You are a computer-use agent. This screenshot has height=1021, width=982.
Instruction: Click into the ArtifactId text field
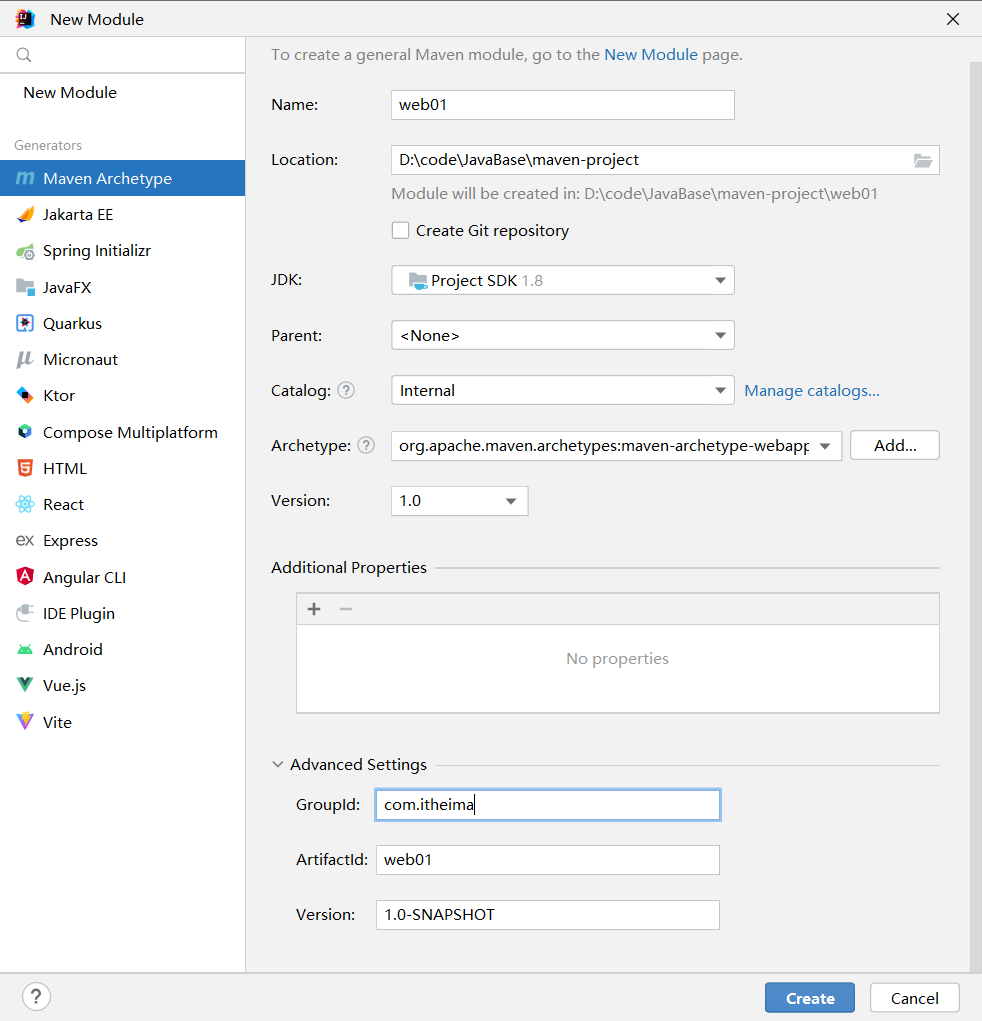[x=547, y=860]
